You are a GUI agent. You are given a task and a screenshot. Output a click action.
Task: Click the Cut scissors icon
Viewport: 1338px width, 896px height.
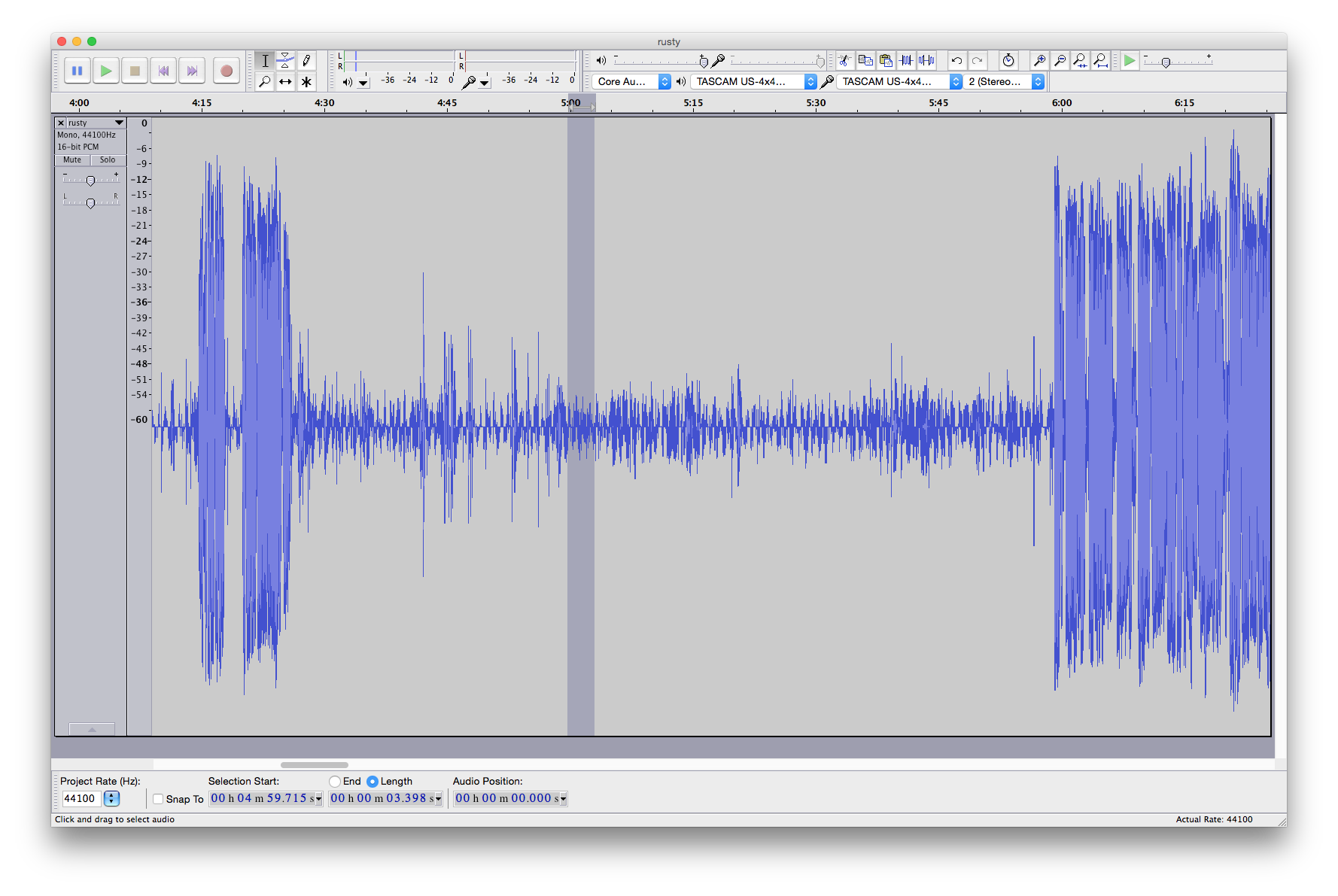point(845,60)
